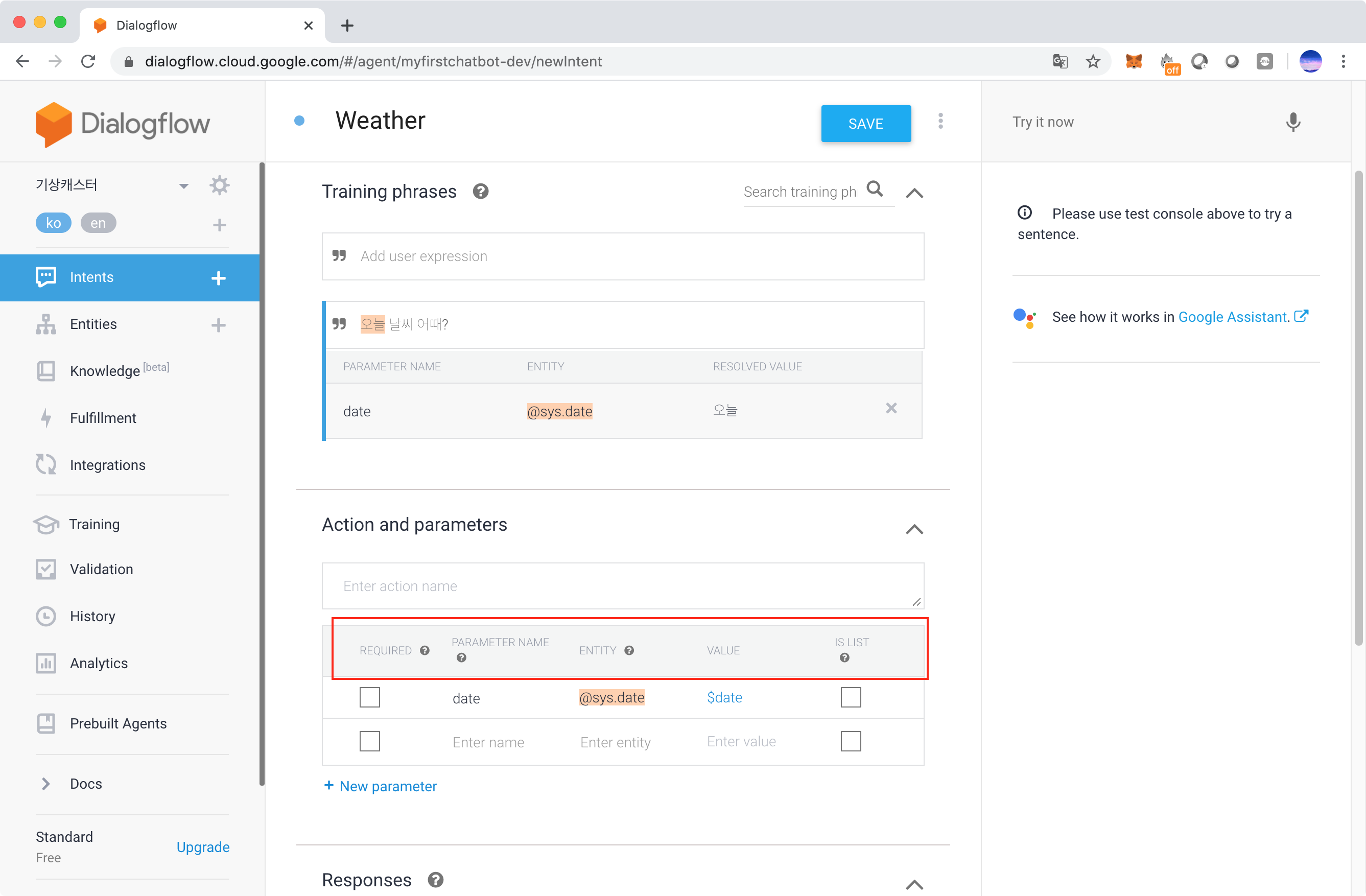Click the agent settings gear icon

click(219, 185)
